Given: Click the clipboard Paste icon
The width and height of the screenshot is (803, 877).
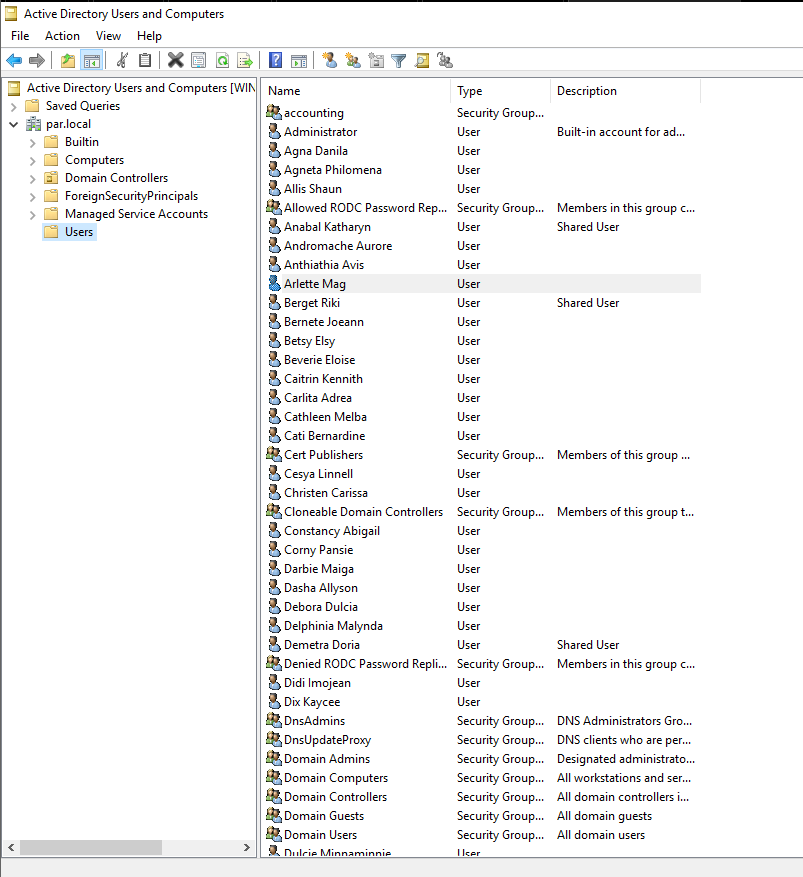Looking at the screenshot, I should (x=145, y=60).
